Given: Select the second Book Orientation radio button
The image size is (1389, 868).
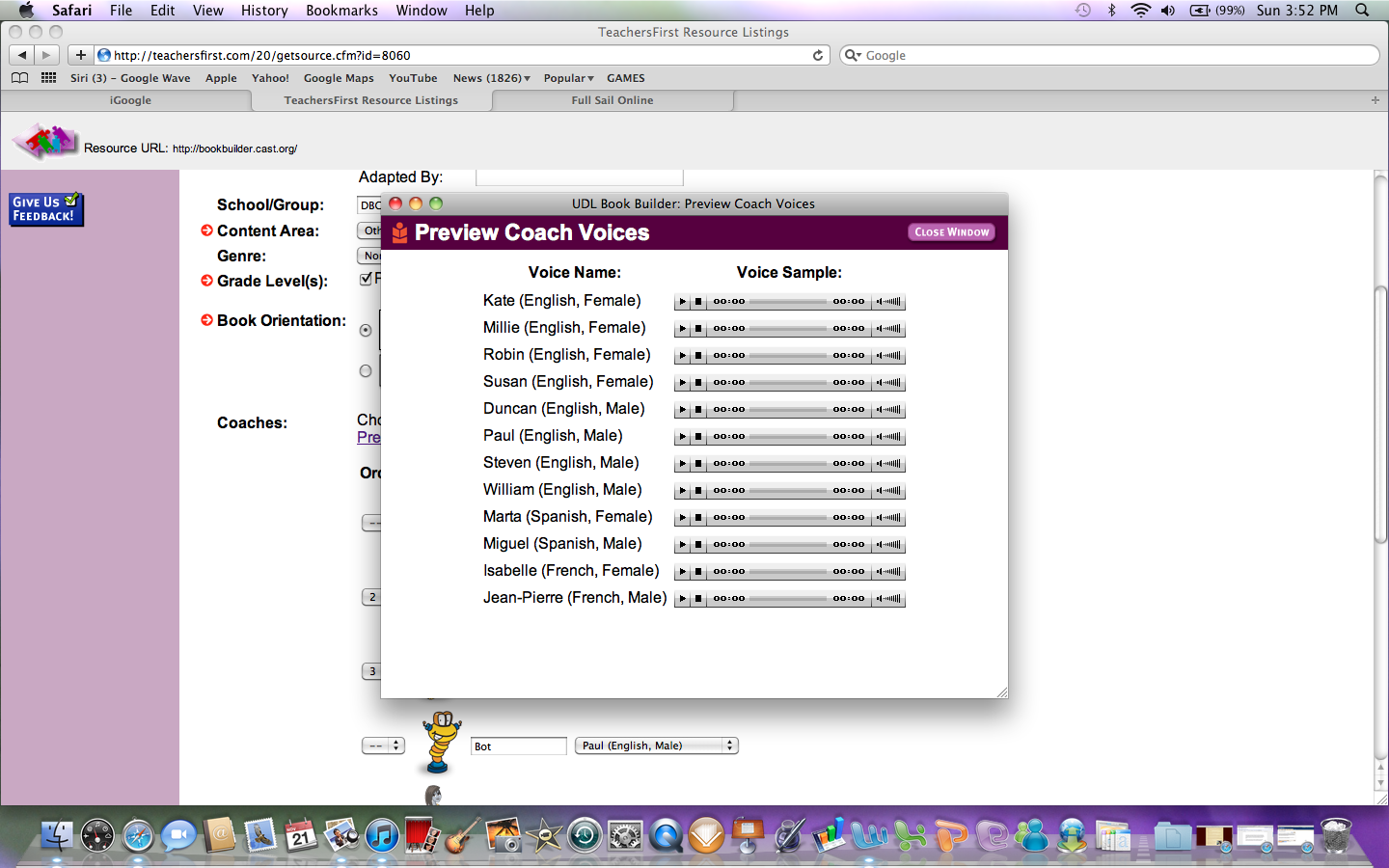Looking at the screenshot, I should (366, 371).
